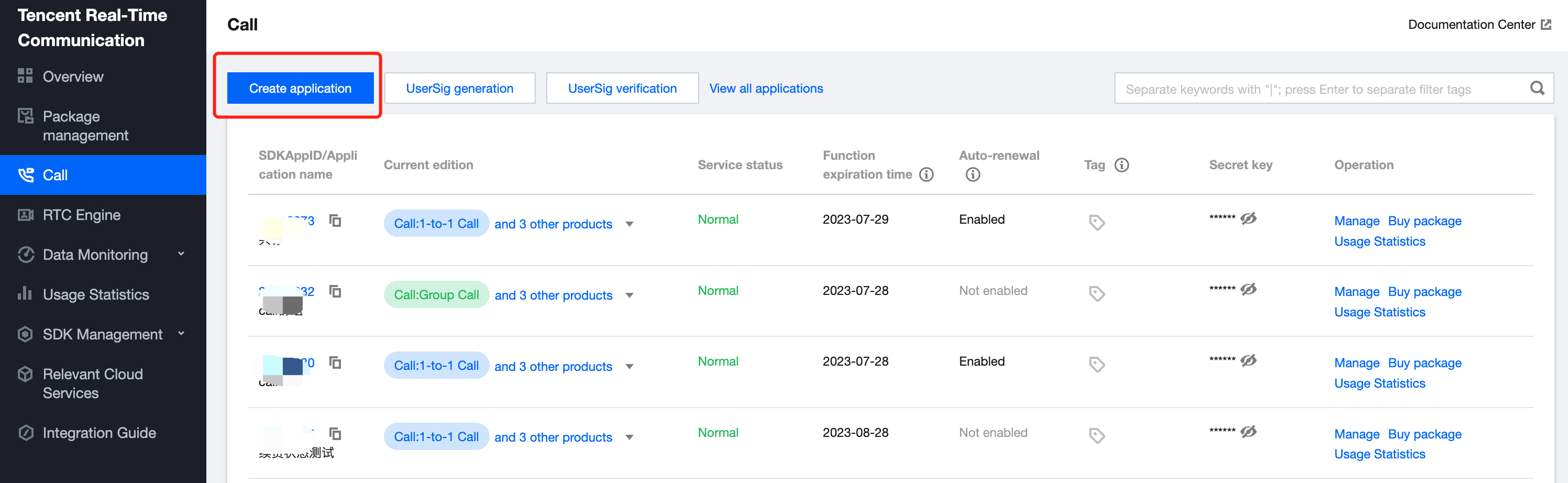Click the Create application button
Image resolution: width=1568 pixels, height=483 pixels.
tap(300, 89)
